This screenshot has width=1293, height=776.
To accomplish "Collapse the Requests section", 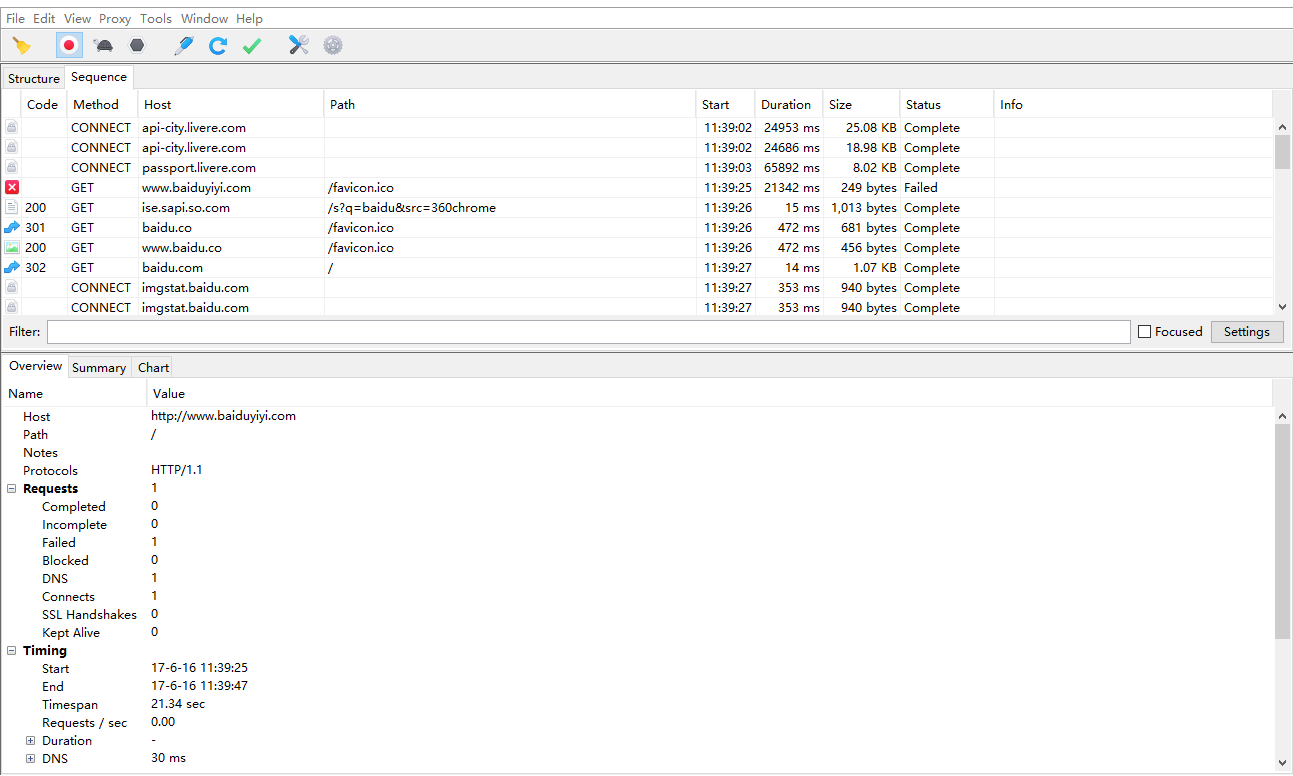I will (x=12, y=489).
